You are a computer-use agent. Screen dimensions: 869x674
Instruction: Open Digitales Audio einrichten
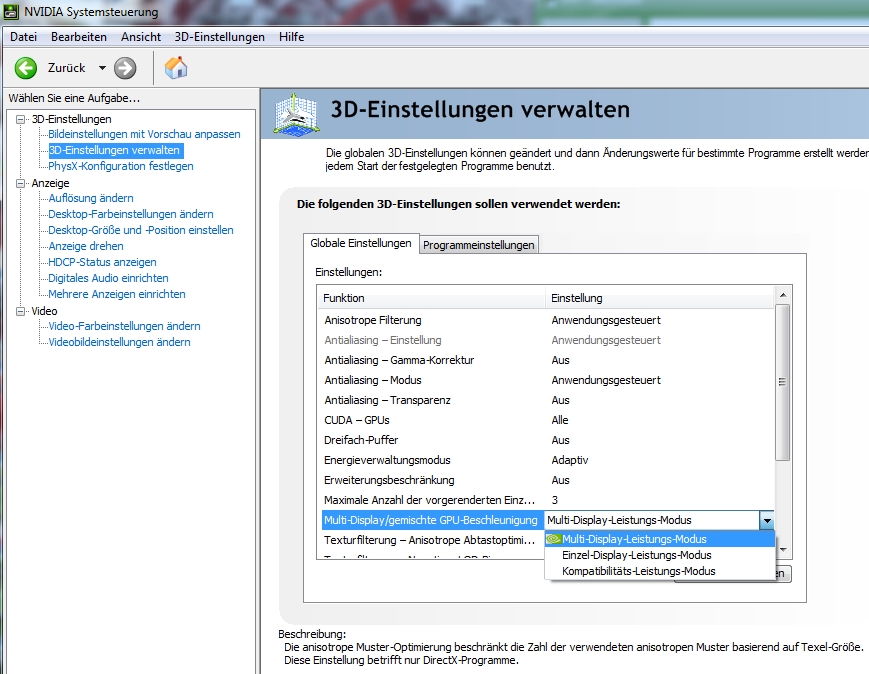coord(108,278)
